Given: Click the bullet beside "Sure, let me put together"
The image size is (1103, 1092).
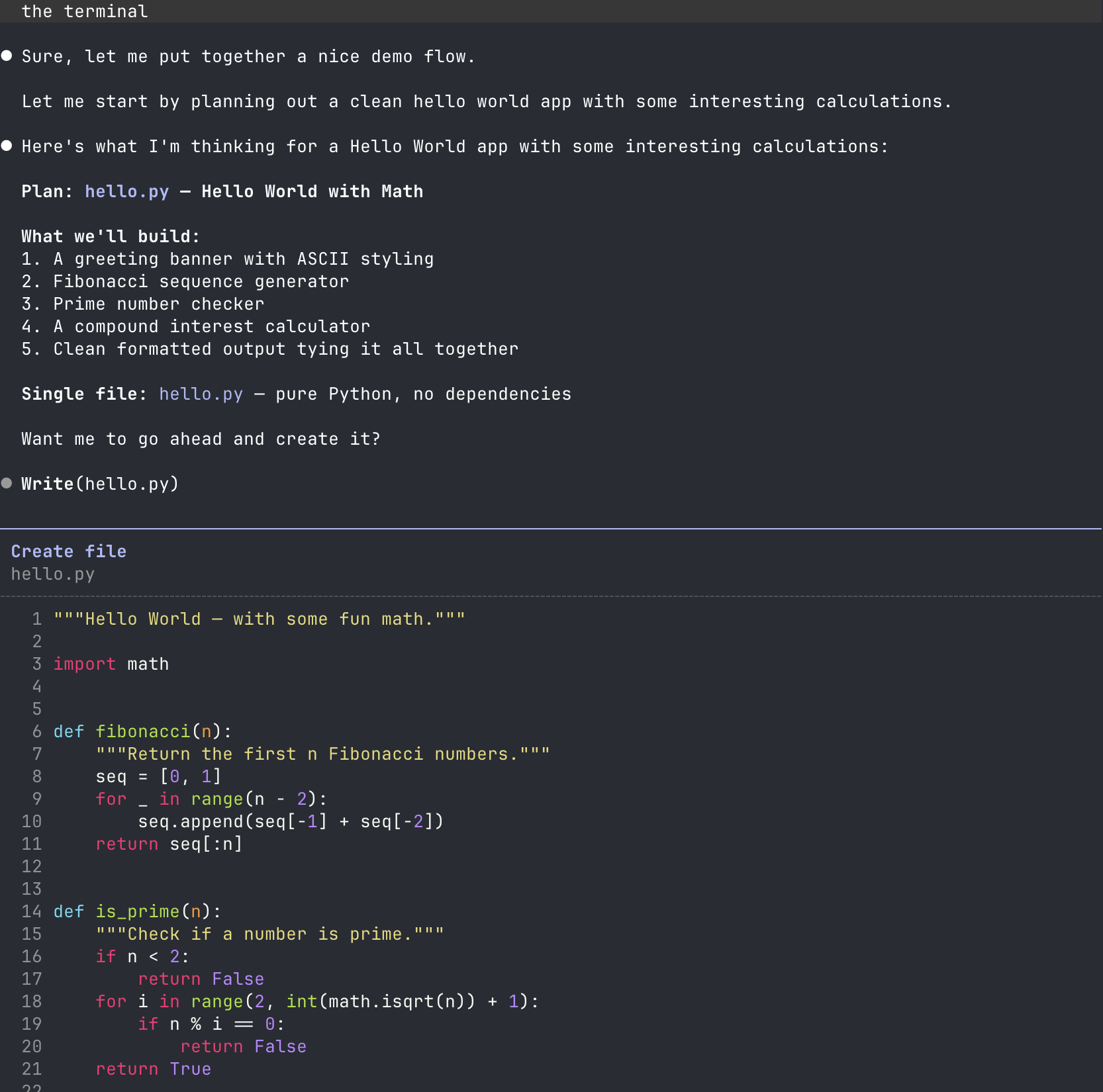Looking at the screenshot, I should tap(7, 56).
